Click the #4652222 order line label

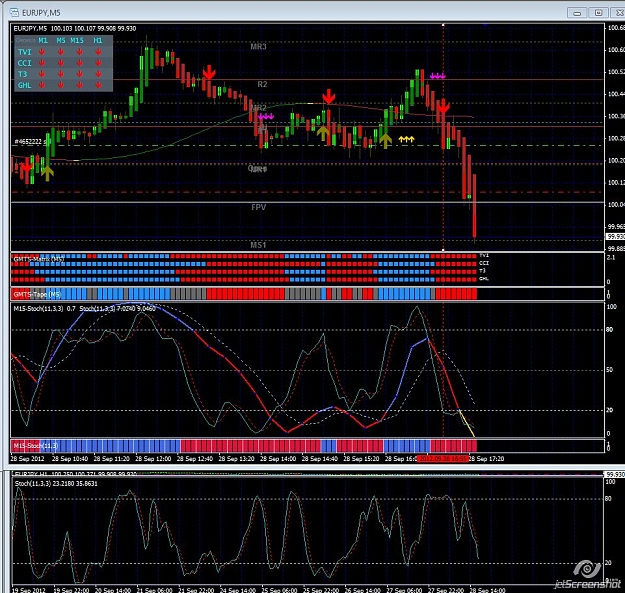tap(29, 141)
